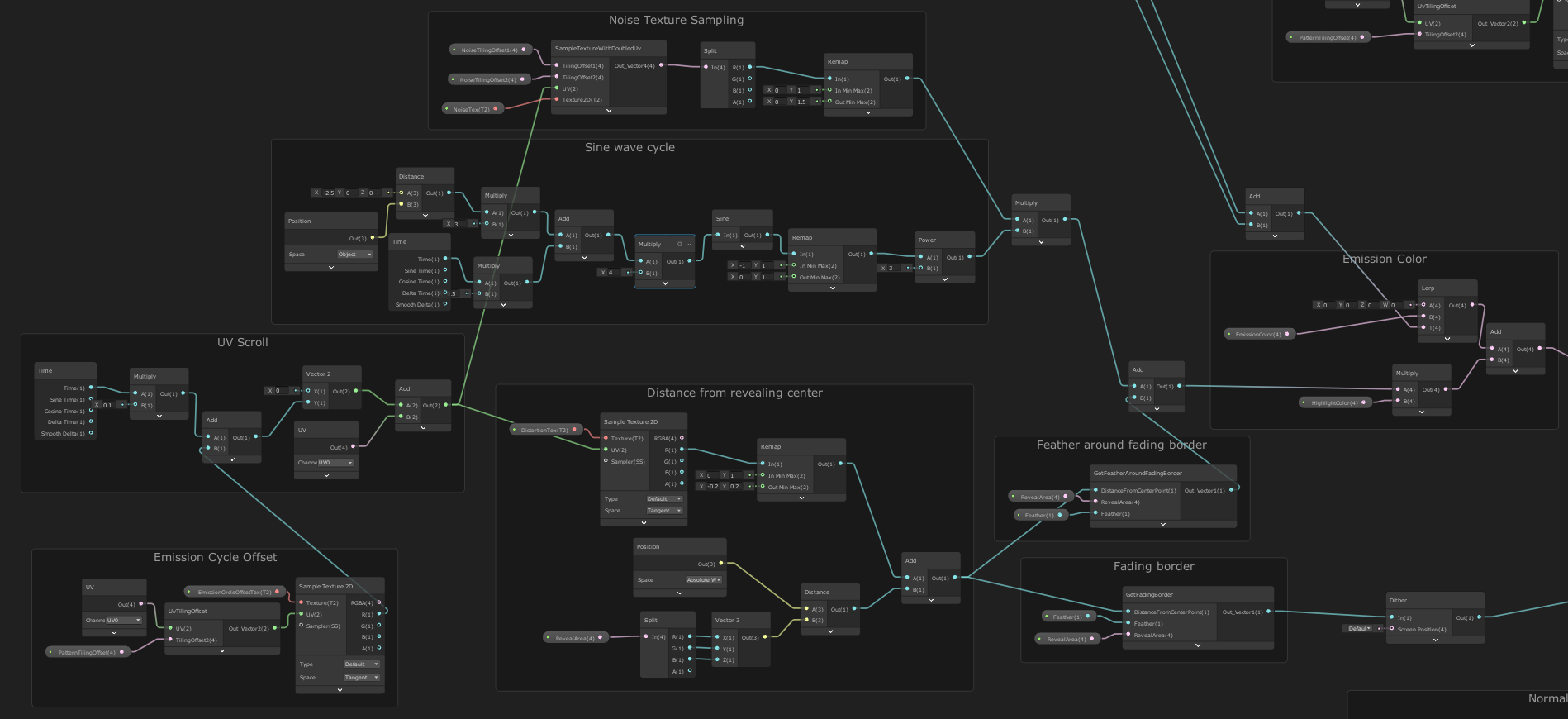Select the Vector 3 node header

click(741, 620)
